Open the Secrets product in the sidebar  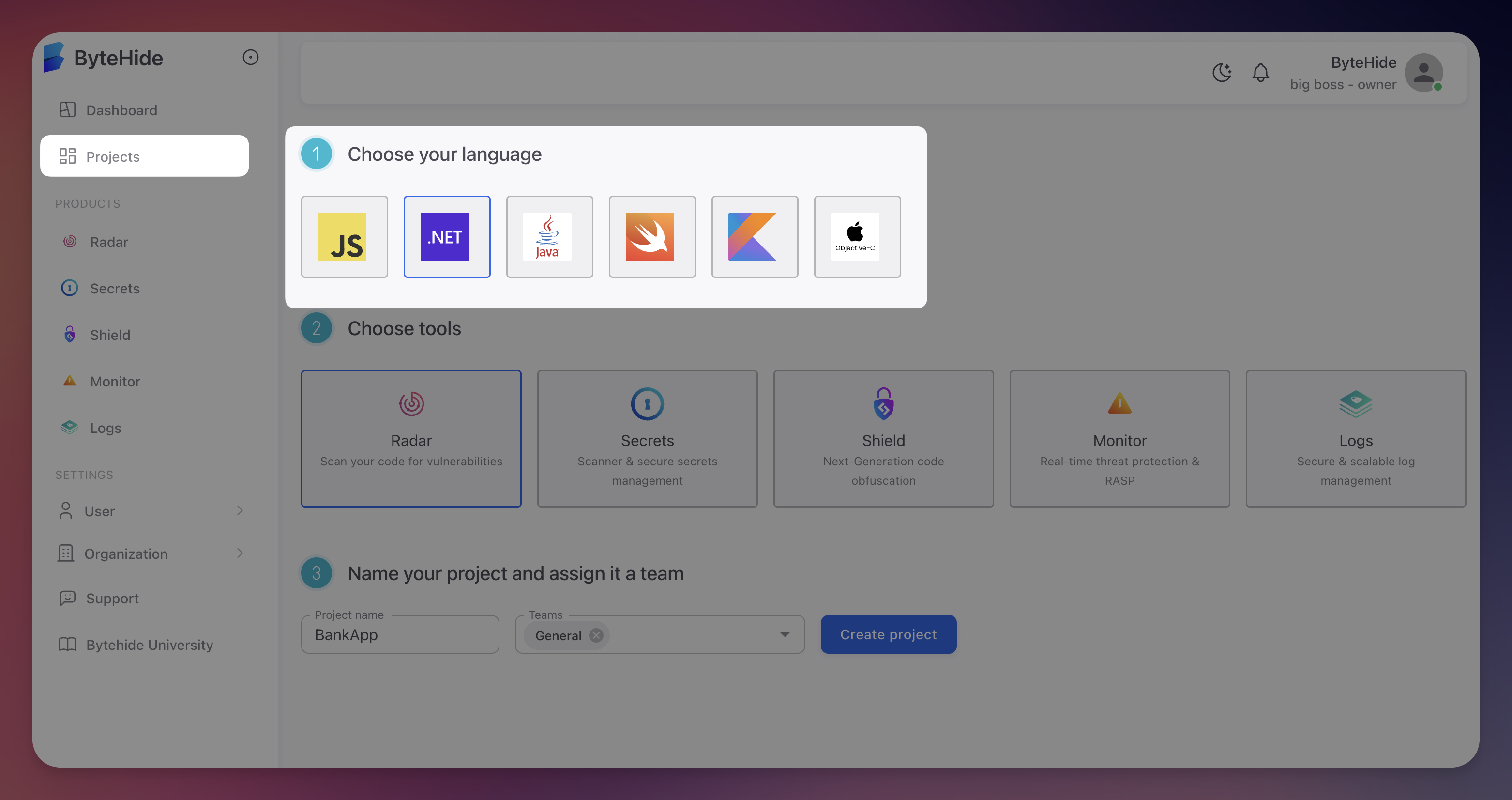[114, 288]
